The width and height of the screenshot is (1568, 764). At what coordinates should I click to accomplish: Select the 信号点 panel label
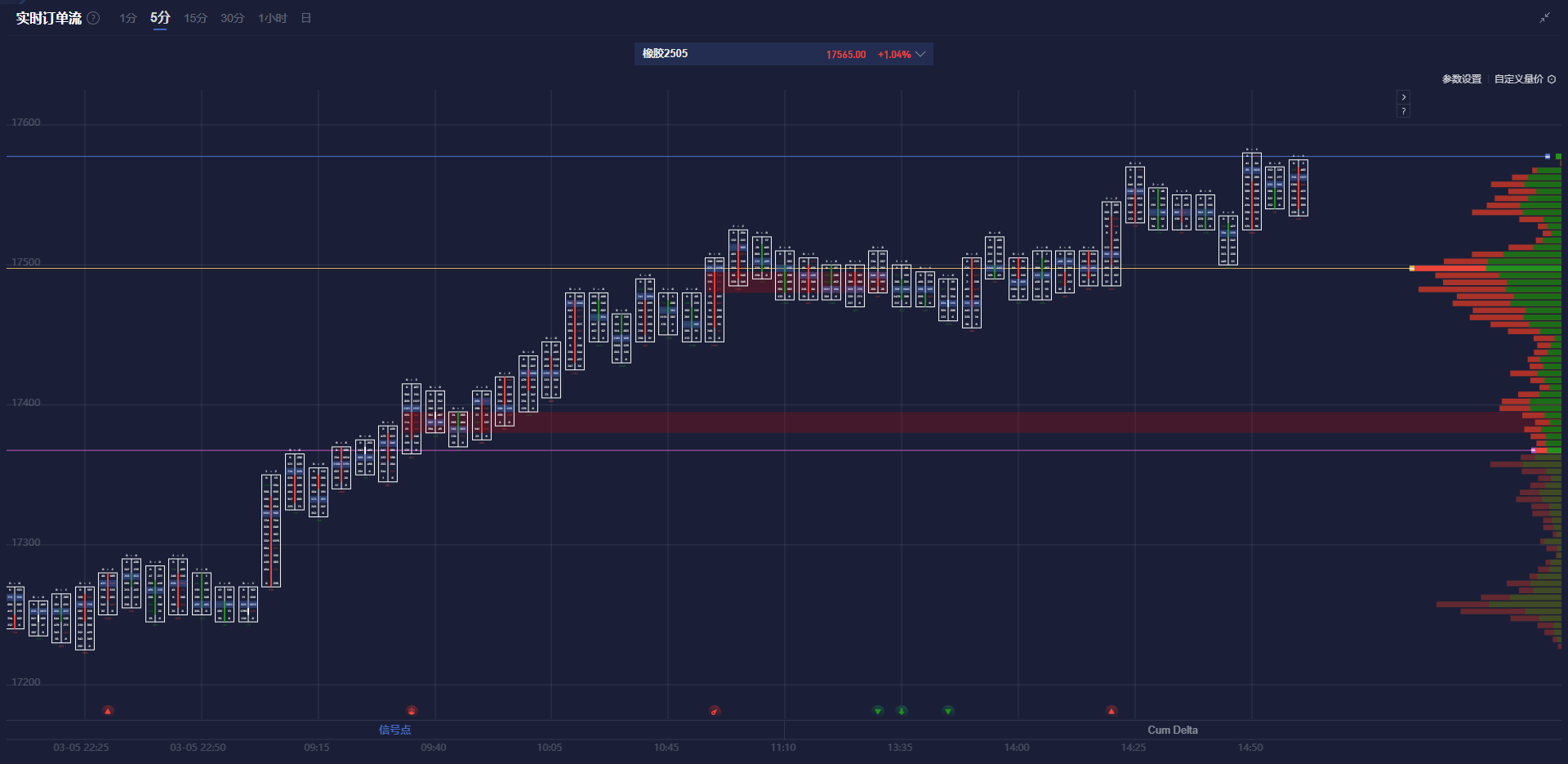[394, 730]
